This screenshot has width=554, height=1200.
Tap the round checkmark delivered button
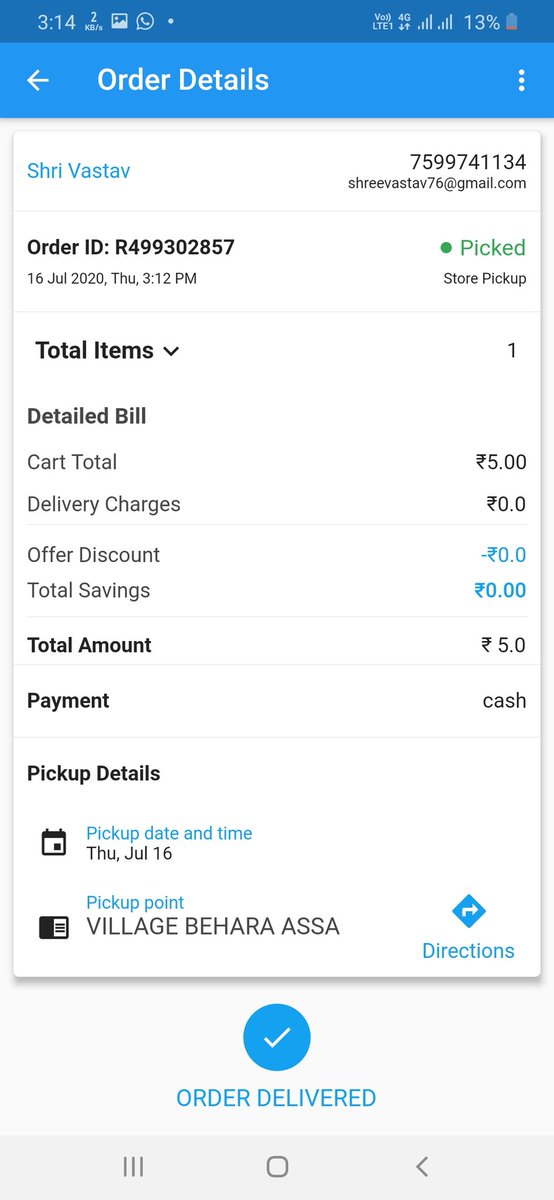tap(277, 1038)
